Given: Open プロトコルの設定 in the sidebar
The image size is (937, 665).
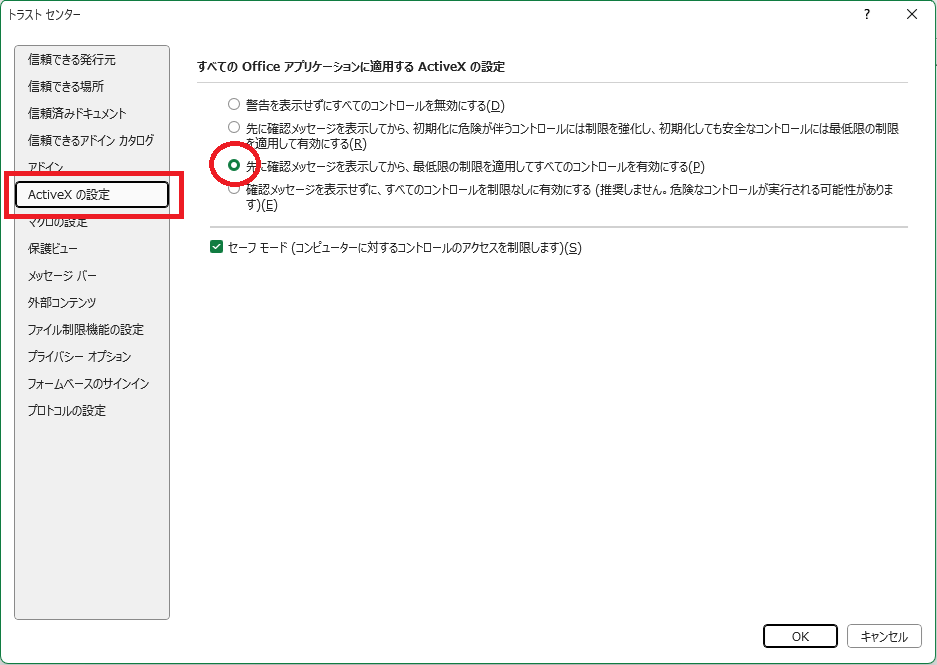Looking at the screenshot, I should point(67,410).
